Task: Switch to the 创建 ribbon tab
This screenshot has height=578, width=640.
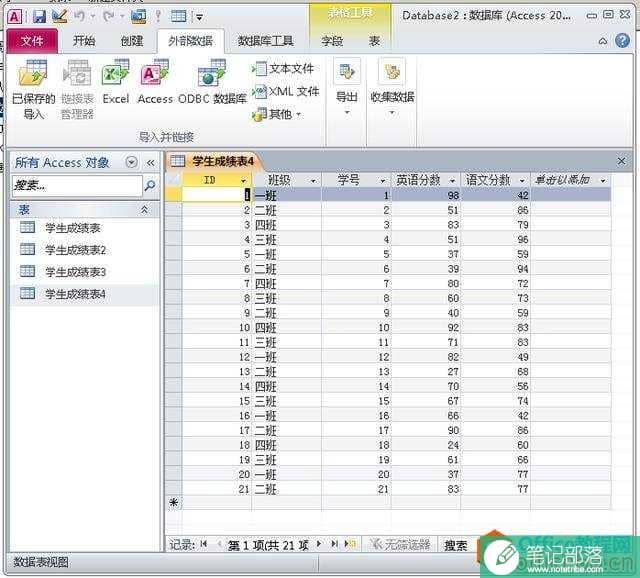Action: coord(131,41)
